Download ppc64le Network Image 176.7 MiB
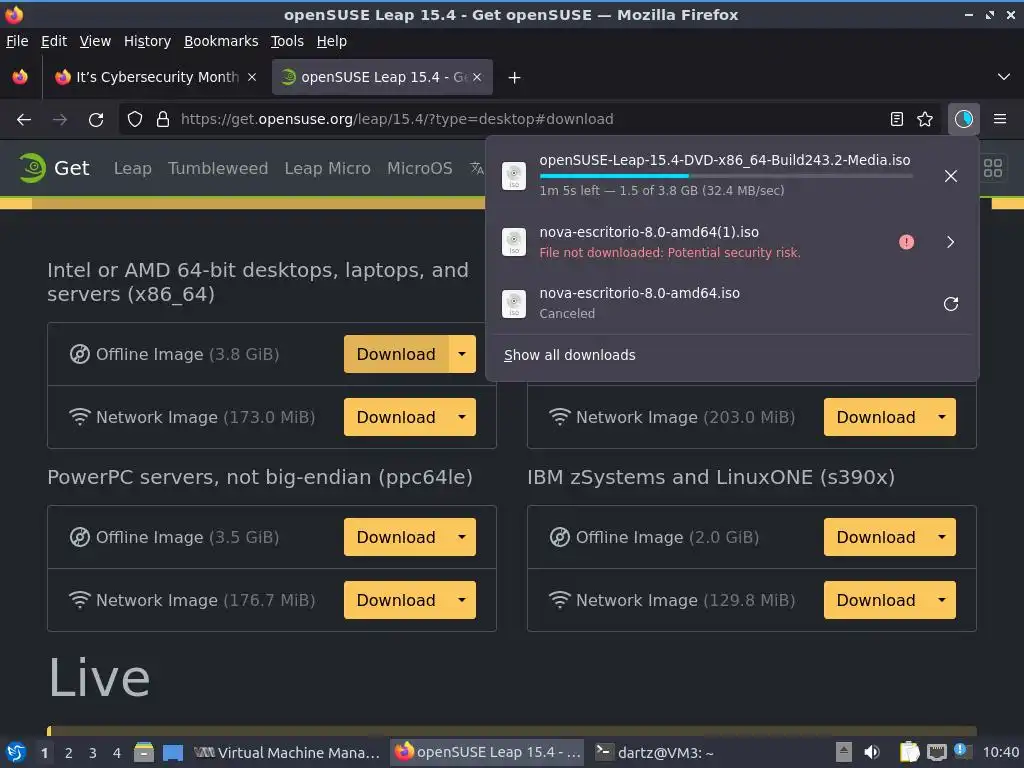Screen dimensions: 1024x768 click(x=396, y=600)
